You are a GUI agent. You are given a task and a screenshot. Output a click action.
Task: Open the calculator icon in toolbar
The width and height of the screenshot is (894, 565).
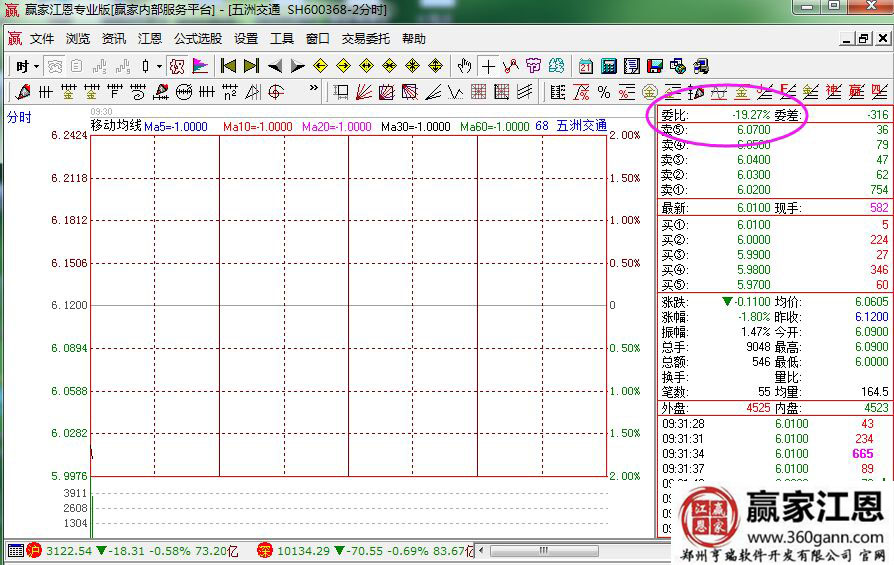coord(609,66)
